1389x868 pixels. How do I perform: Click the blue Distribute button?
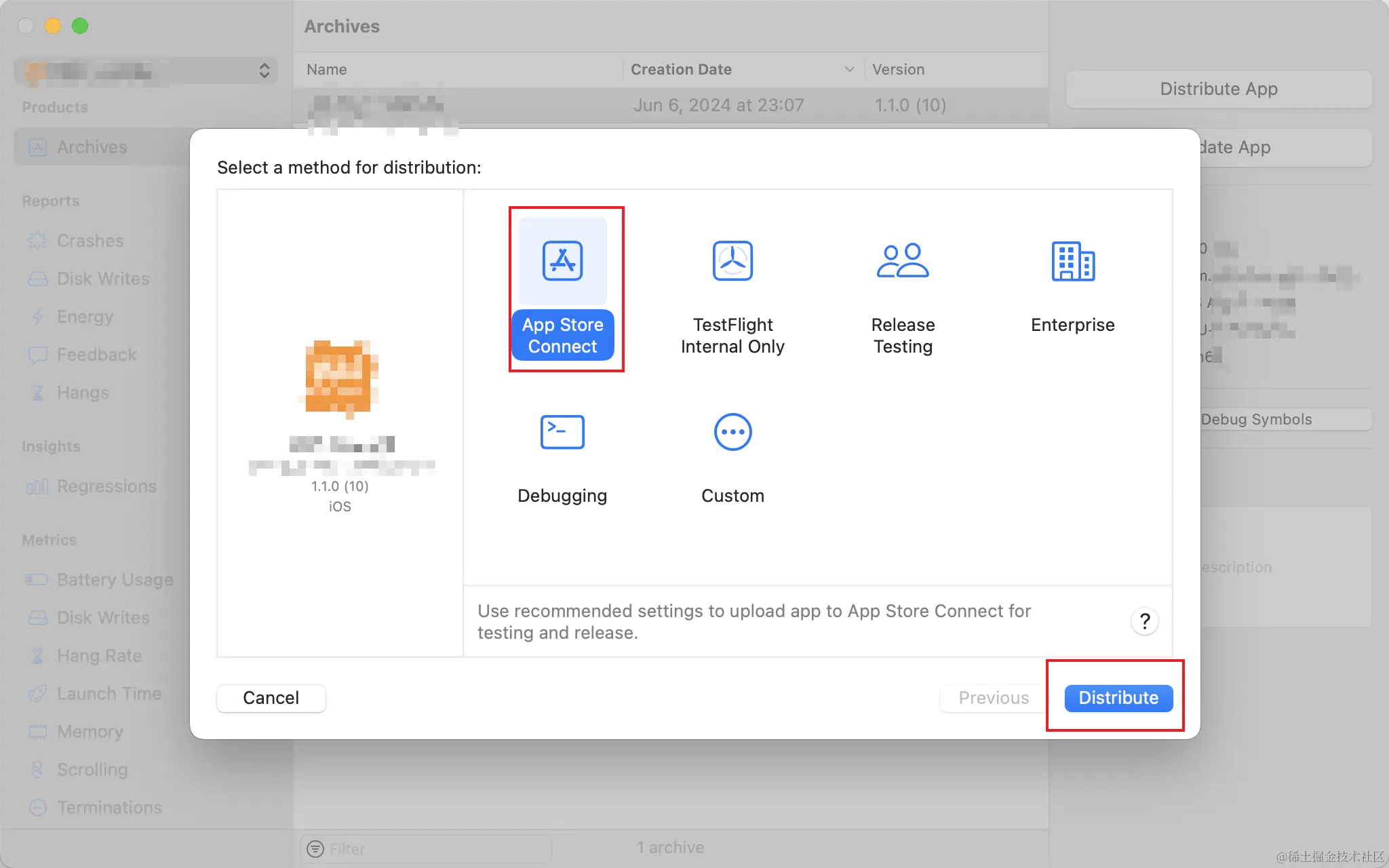coord(1118,698)
